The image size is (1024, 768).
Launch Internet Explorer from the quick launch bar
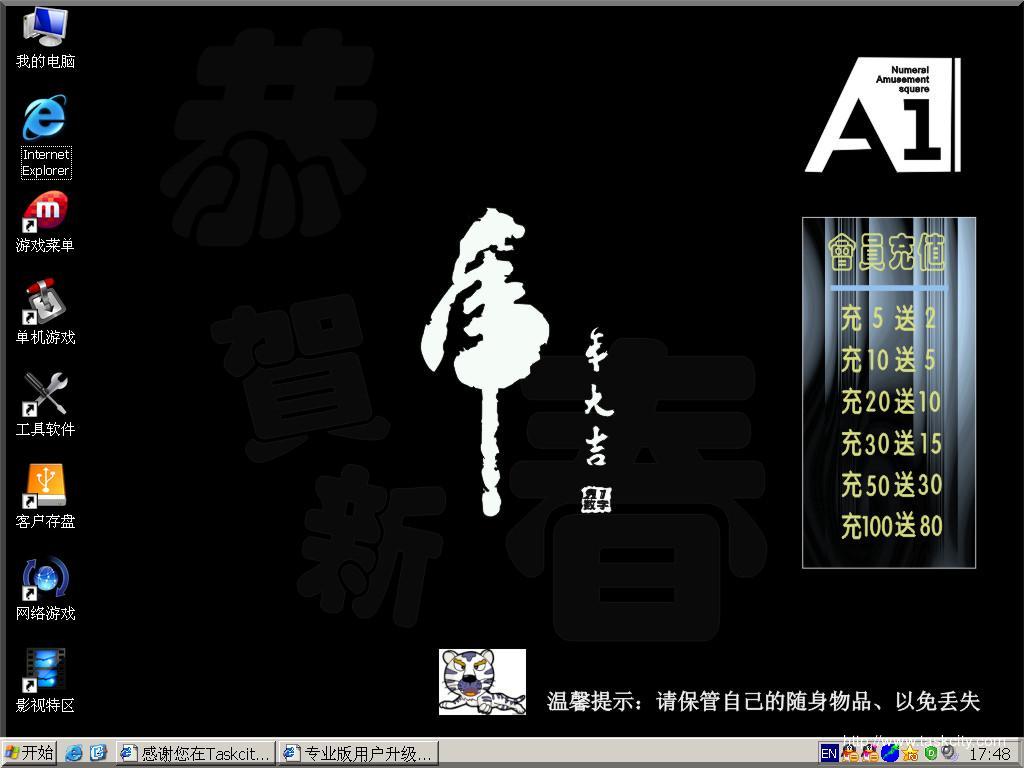tap(74, 753)
